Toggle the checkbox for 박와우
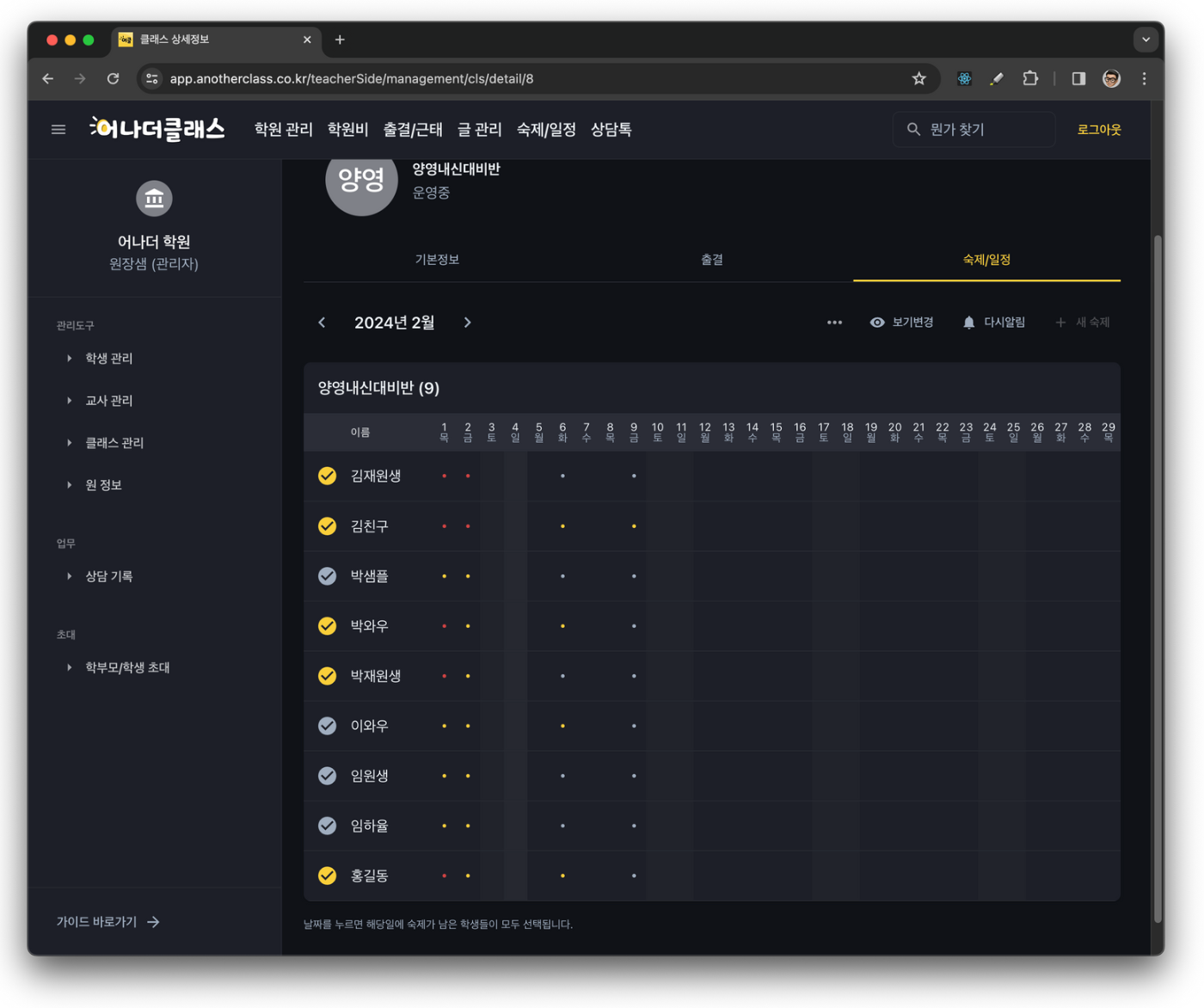1204x1008 pixels. point(327,625)
